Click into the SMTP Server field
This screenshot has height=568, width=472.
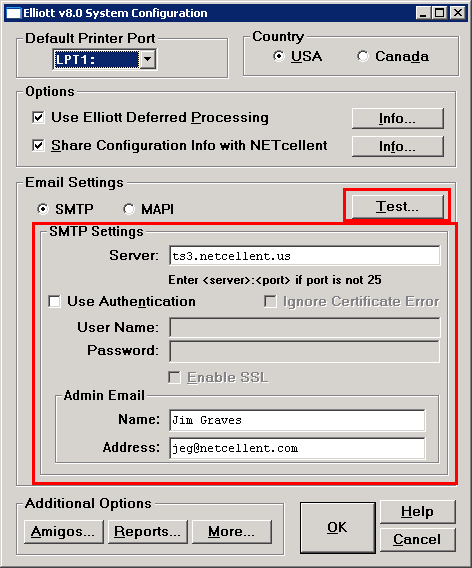coord(305,256)
